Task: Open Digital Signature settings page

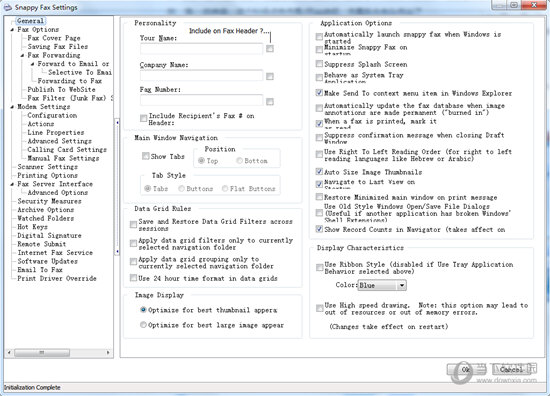Action: [49, 236]
